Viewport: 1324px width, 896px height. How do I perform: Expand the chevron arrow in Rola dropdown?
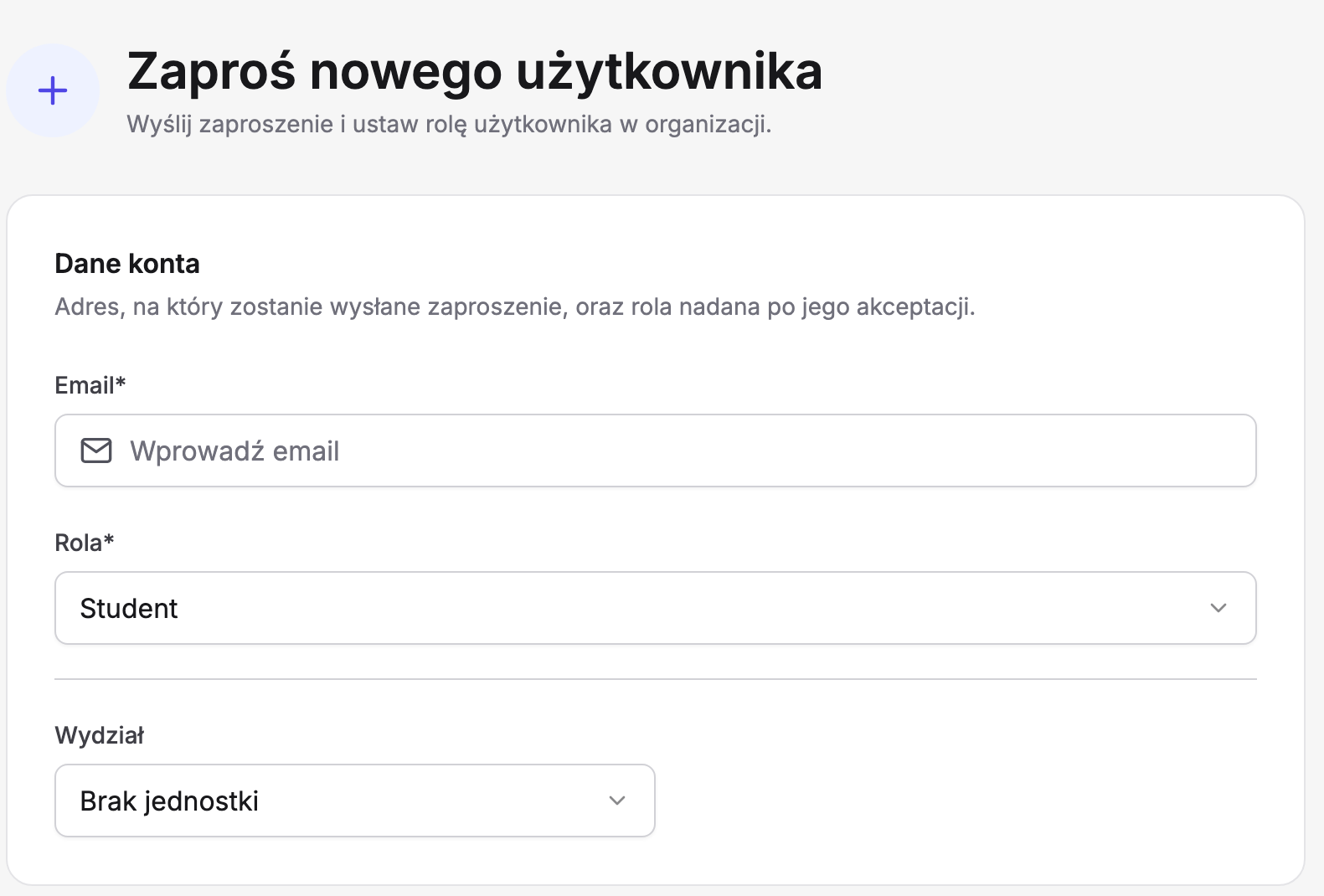click(x=1218, y=608)
